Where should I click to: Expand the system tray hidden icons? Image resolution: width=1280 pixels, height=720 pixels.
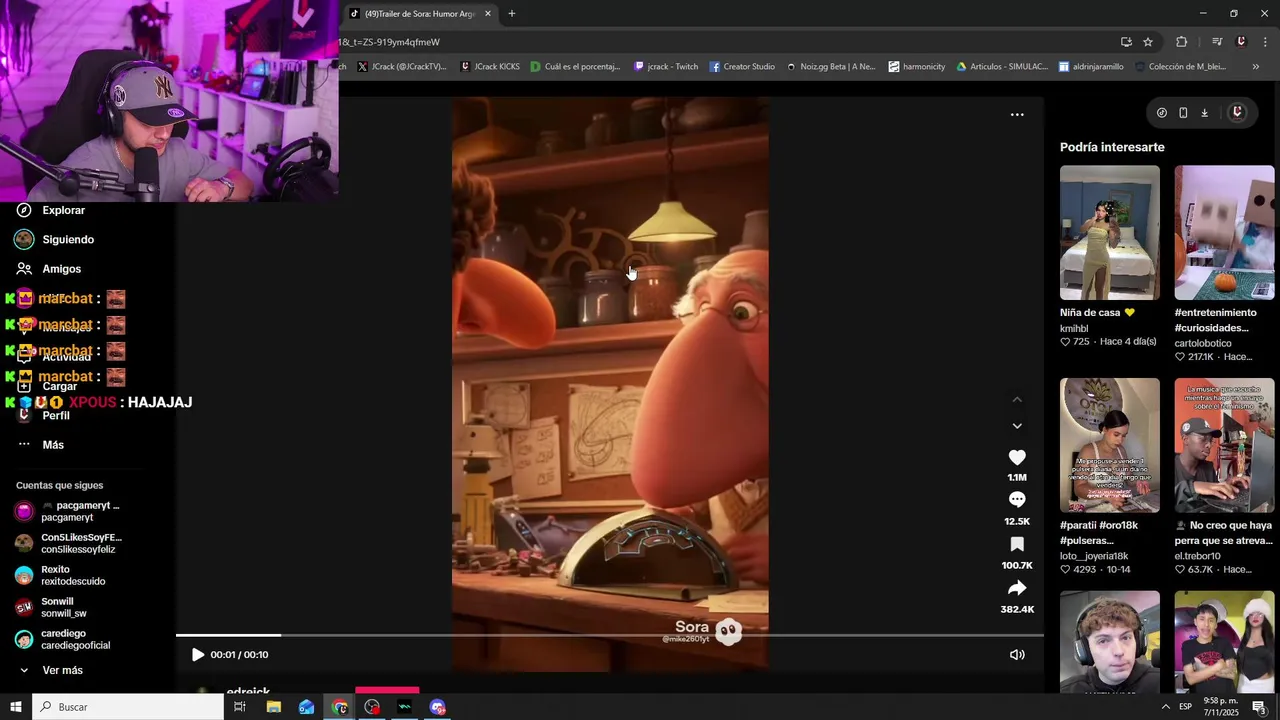[x=1165, y=707]
